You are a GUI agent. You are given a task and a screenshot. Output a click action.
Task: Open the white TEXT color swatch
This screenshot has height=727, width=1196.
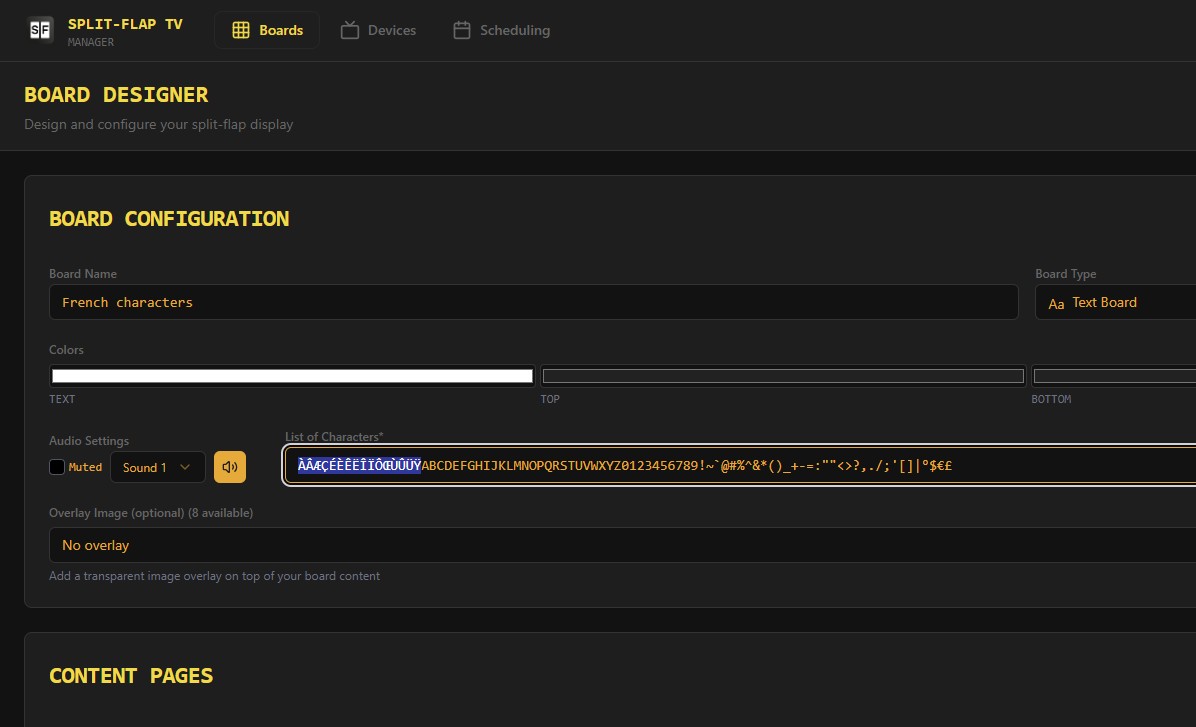click(292, 376)
